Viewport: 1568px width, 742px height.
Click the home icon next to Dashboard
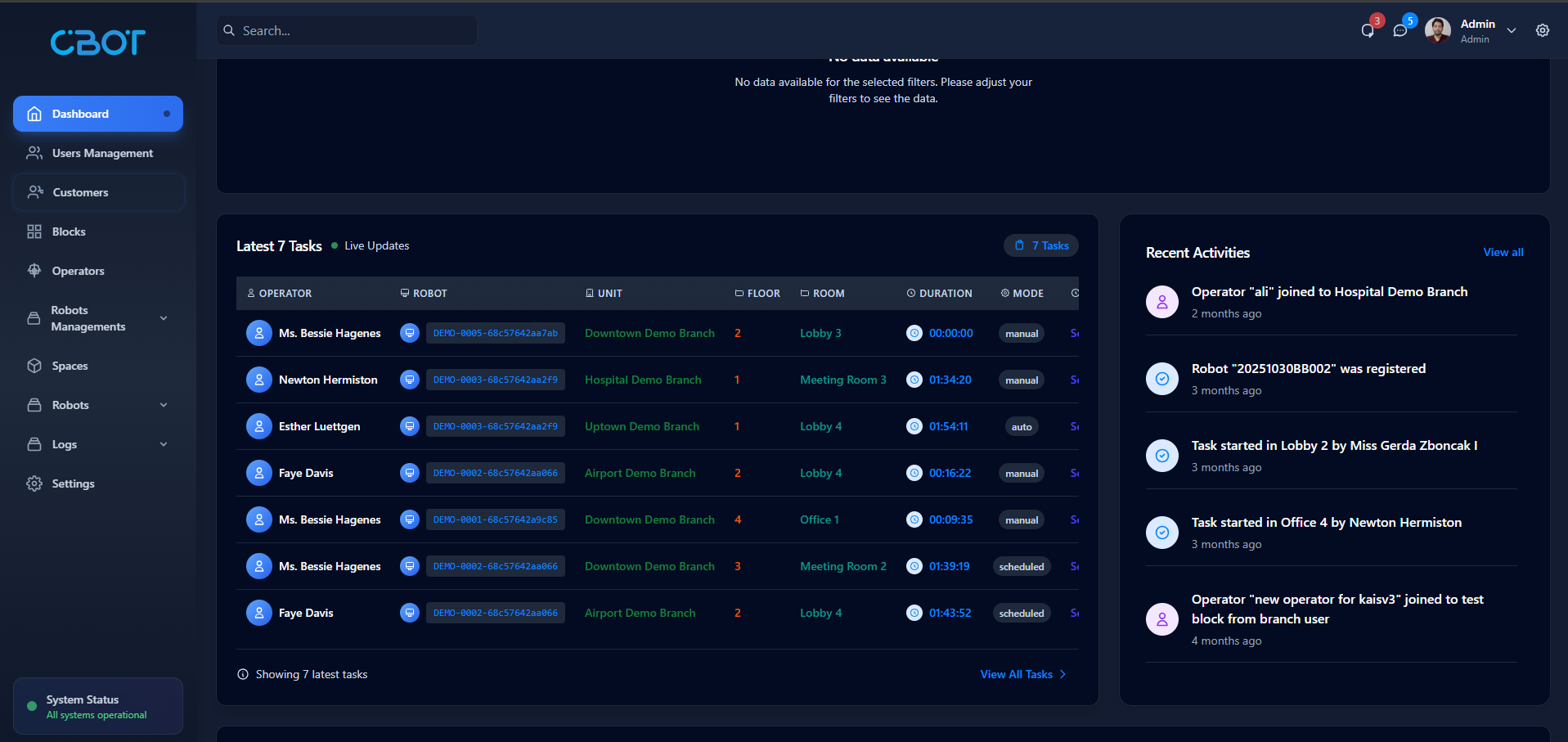(34, 114)
